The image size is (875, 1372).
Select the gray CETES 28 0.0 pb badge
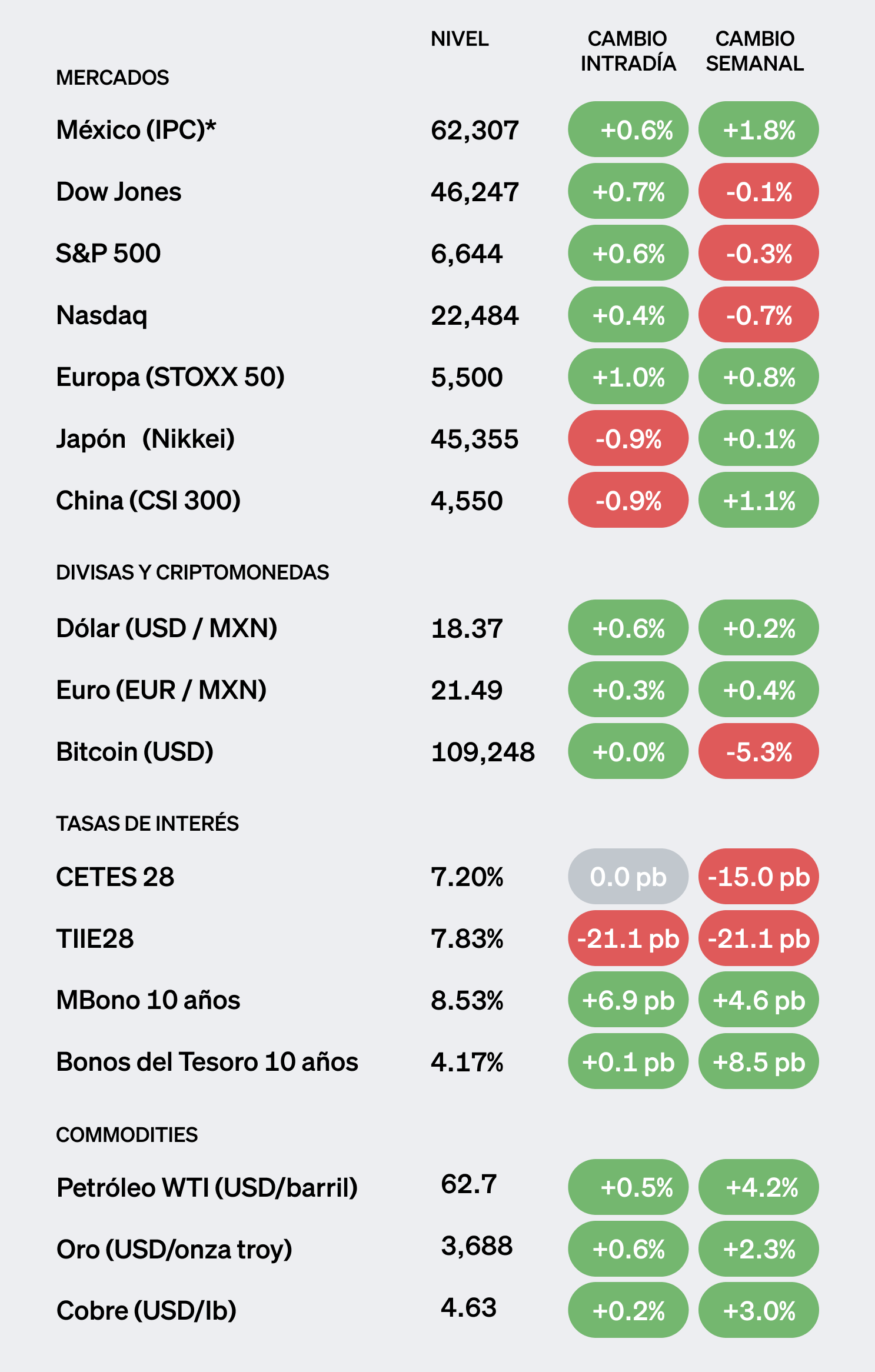pyautogui.click(x=628, y=877)
